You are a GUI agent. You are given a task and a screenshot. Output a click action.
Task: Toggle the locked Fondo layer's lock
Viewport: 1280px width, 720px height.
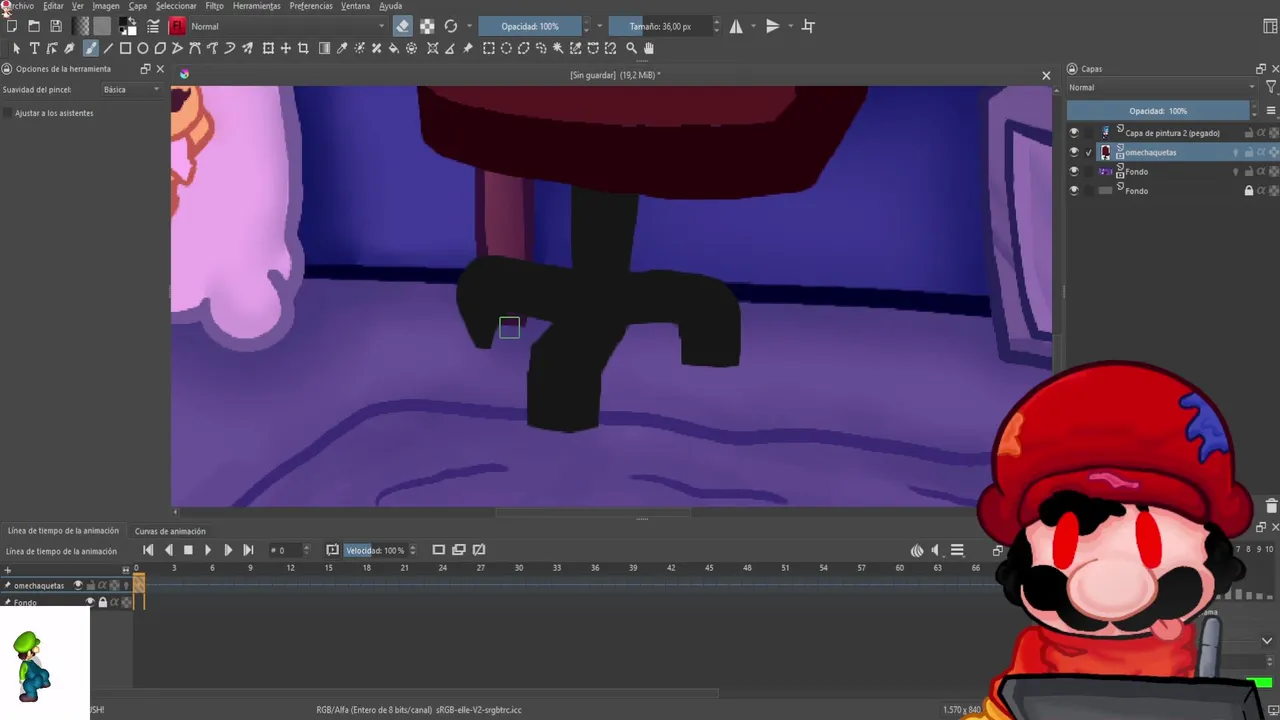point(1248,190)
